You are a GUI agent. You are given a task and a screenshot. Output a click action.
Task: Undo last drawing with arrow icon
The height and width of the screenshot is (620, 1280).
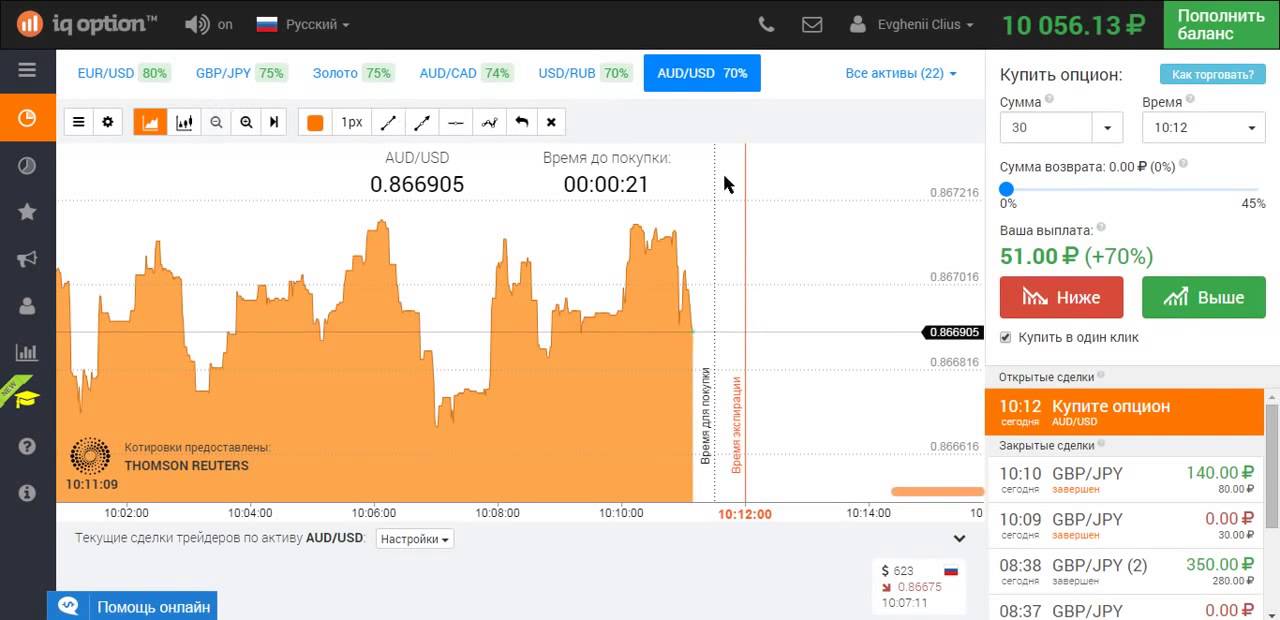[521, 122]
